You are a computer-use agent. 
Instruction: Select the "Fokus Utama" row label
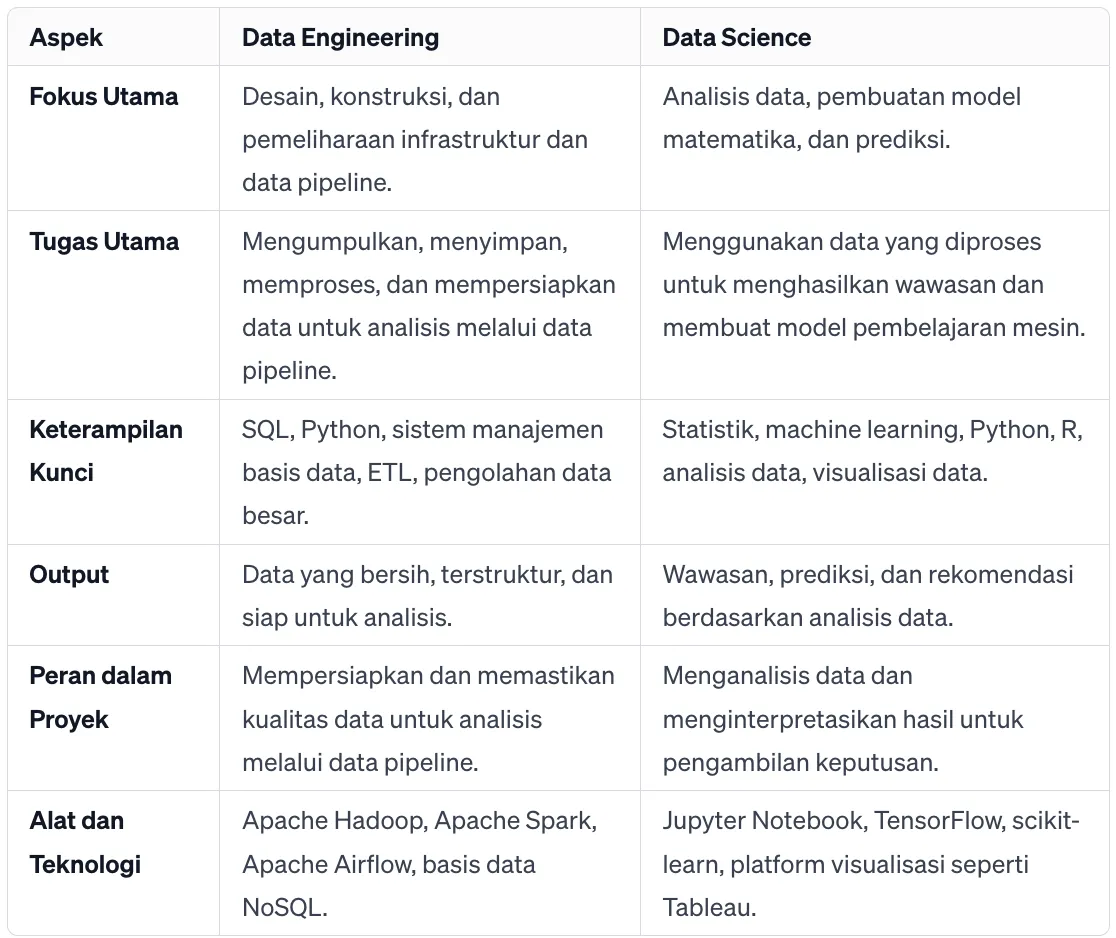tap(104, 97)
